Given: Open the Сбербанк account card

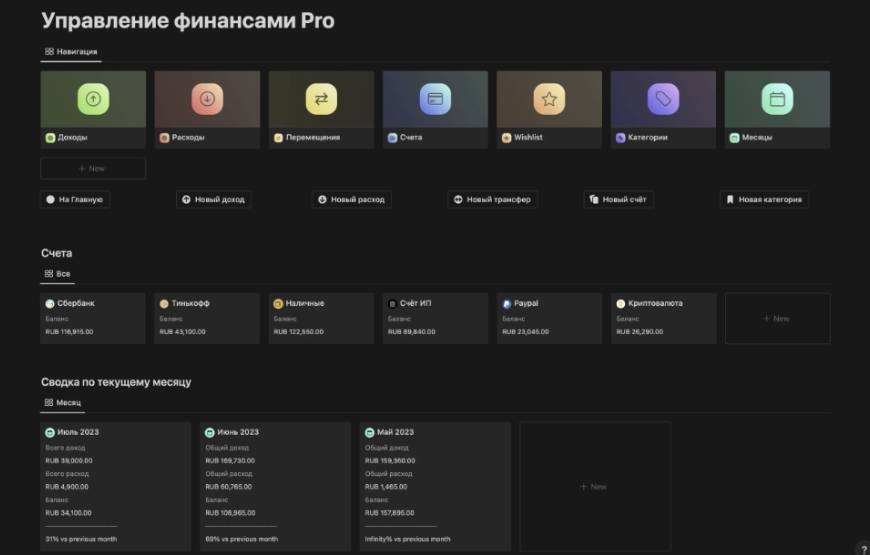Looking at the screenshot, I should tap(93, 318).
